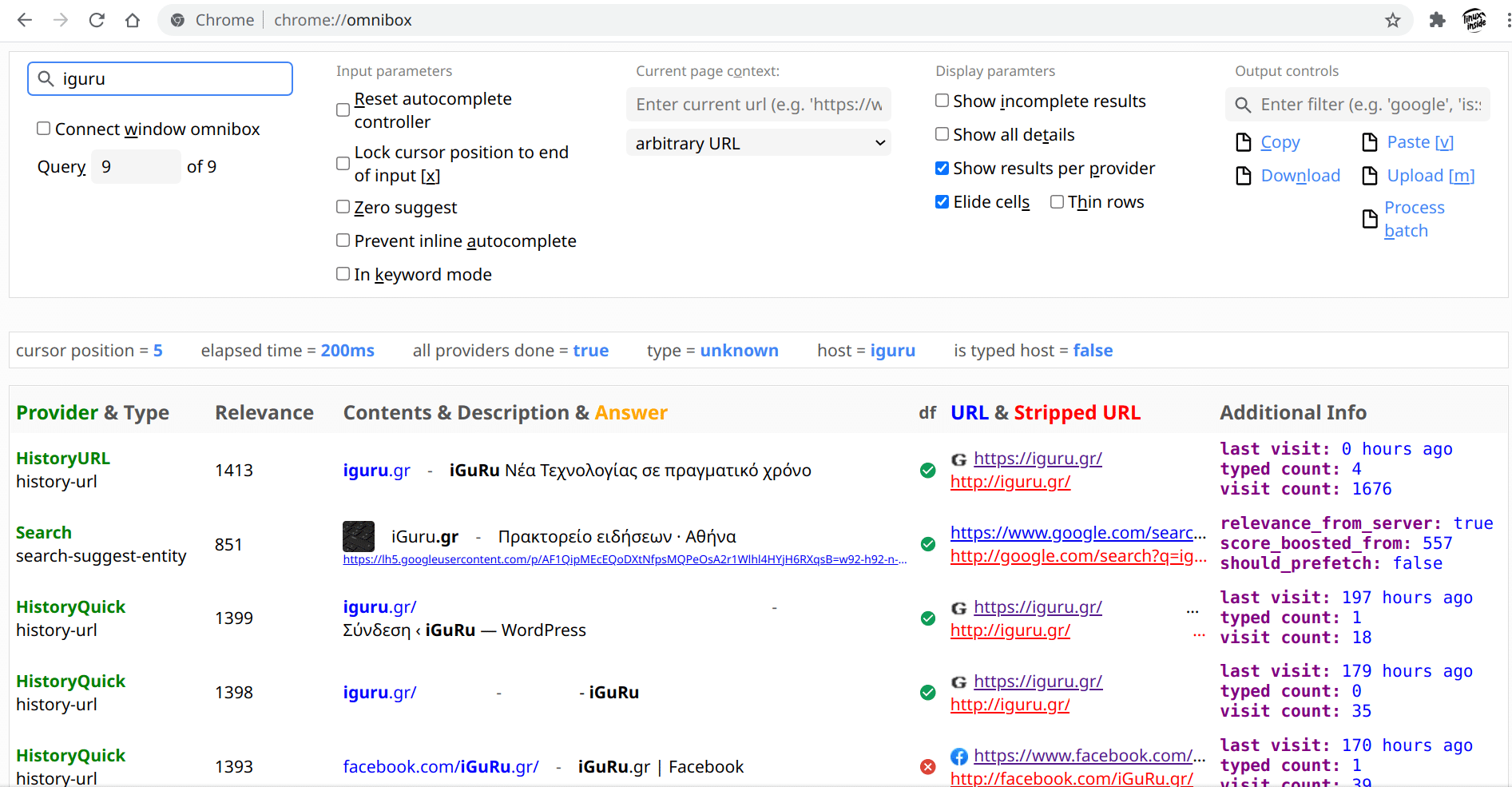Click the Query number field showing 9

coord(136,166)
